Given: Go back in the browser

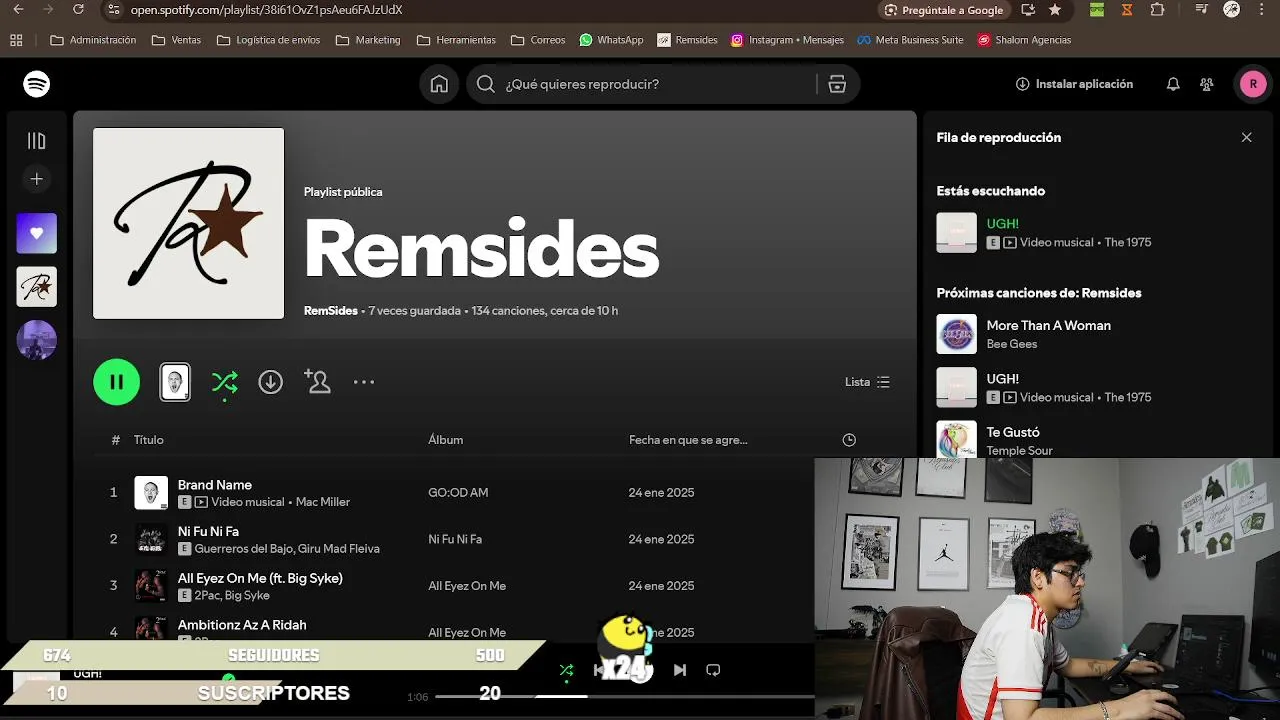Looking at the screenshot, I should coord(18,10).
